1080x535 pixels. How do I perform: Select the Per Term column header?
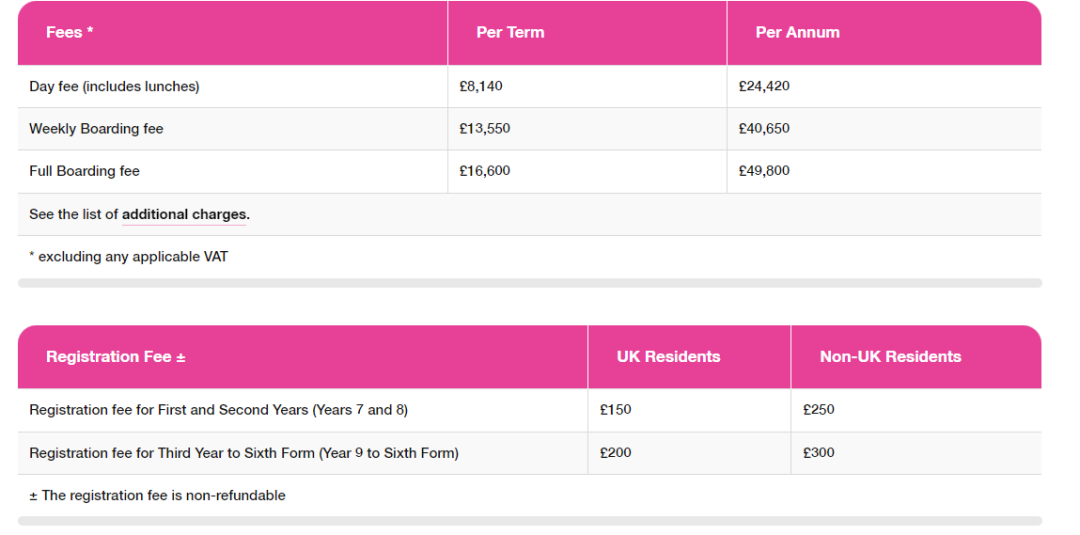click(510, 32)
